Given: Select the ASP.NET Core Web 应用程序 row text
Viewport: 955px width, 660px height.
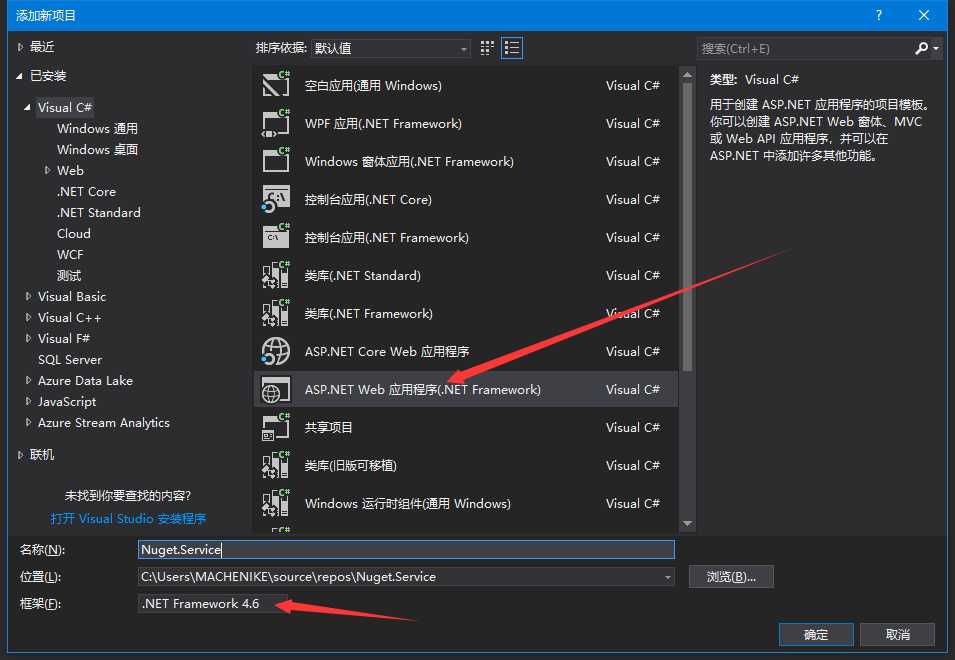Looking at the screenshot, I should pos(387,351).
